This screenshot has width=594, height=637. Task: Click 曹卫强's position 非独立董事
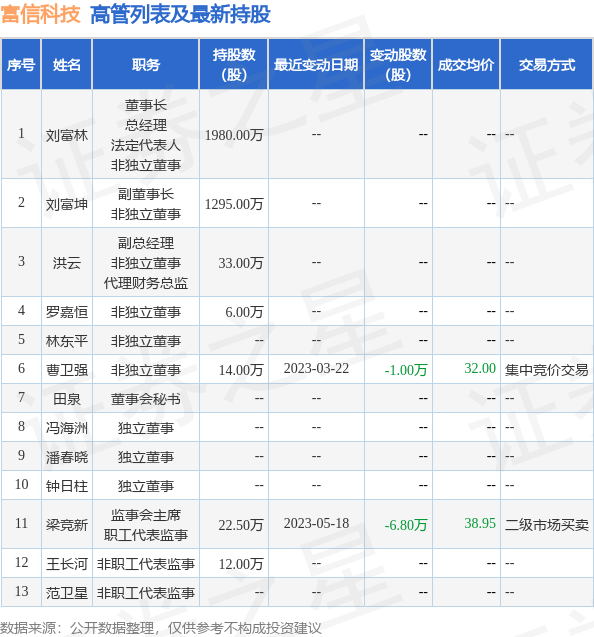146,370
